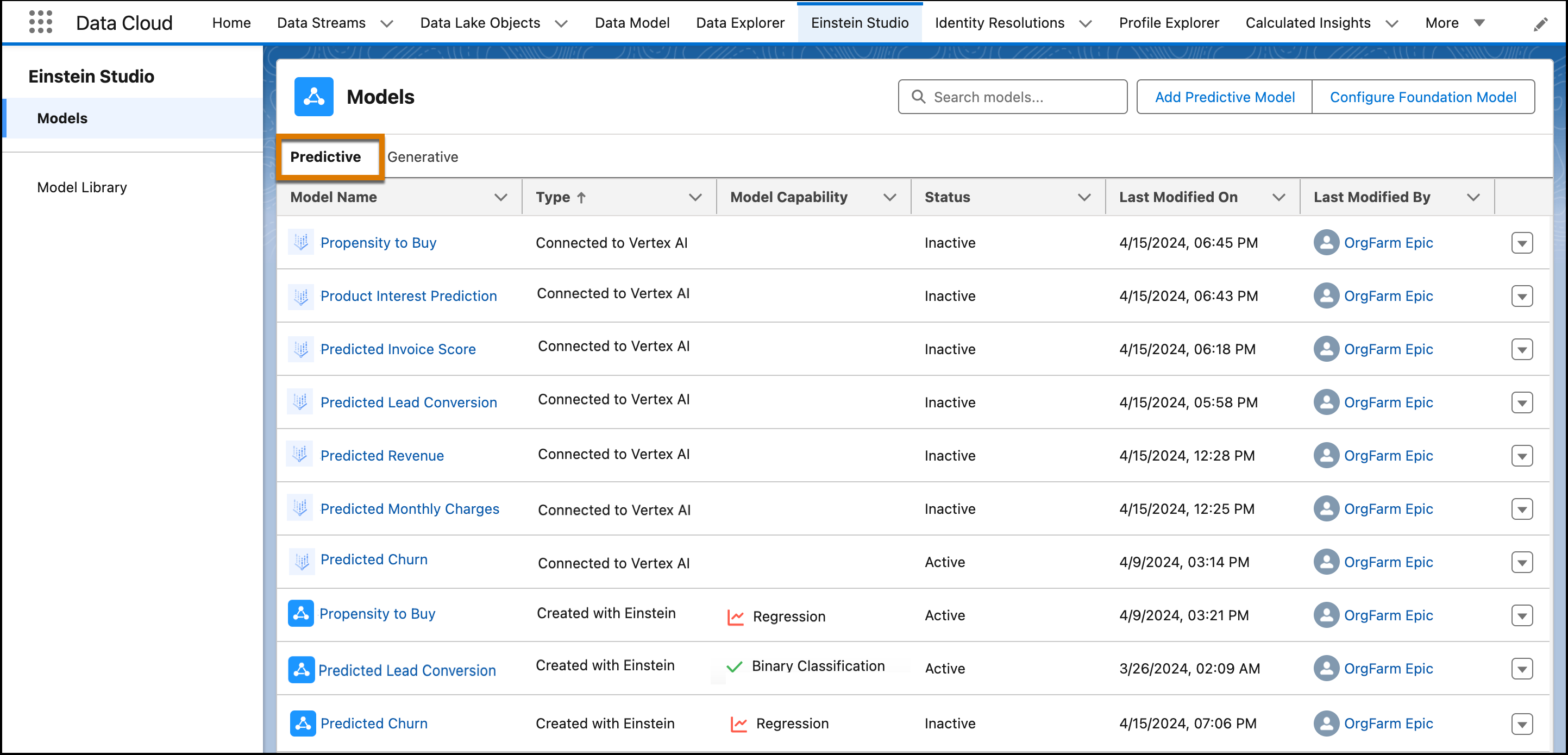Open OrgFarm Epic in the 03:14 PM row
Viewport: 1568px width, 755px height.
[1388, 562]
